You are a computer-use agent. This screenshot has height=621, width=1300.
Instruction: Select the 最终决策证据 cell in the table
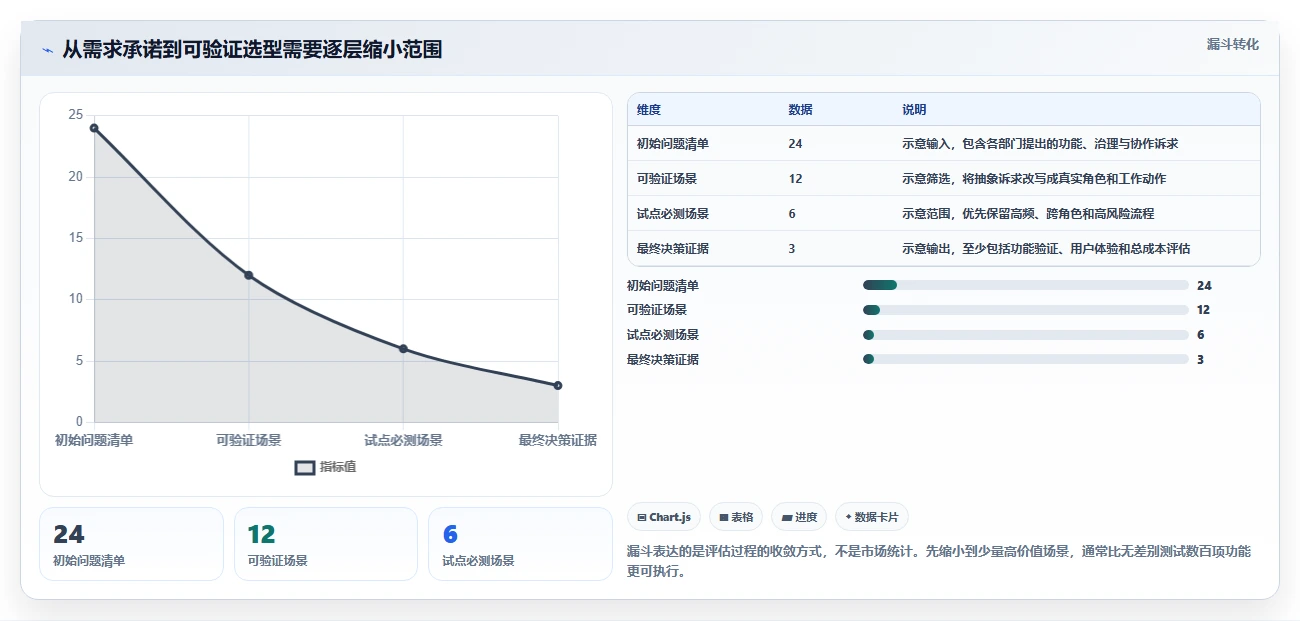click(673, 249)
